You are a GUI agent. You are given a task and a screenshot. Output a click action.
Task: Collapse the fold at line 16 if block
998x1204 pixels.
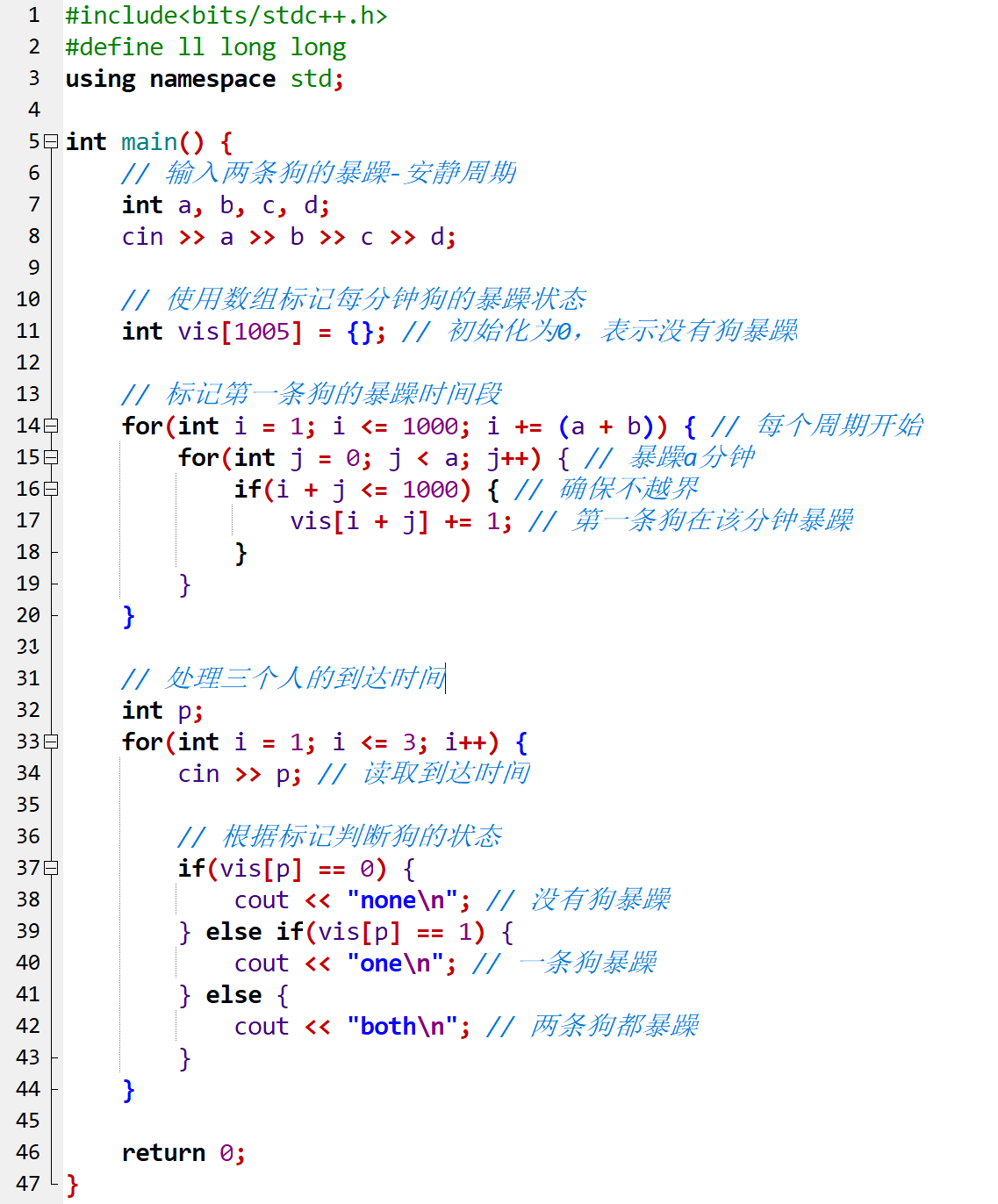click(x=51, y=489)
